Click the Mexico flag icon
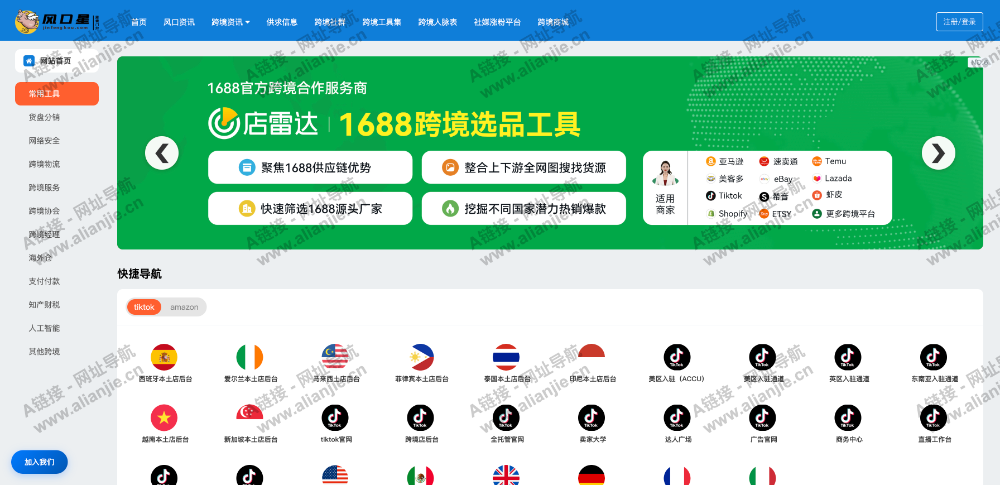The width and height of the screenshot is (1000, 485). (420, 475)
